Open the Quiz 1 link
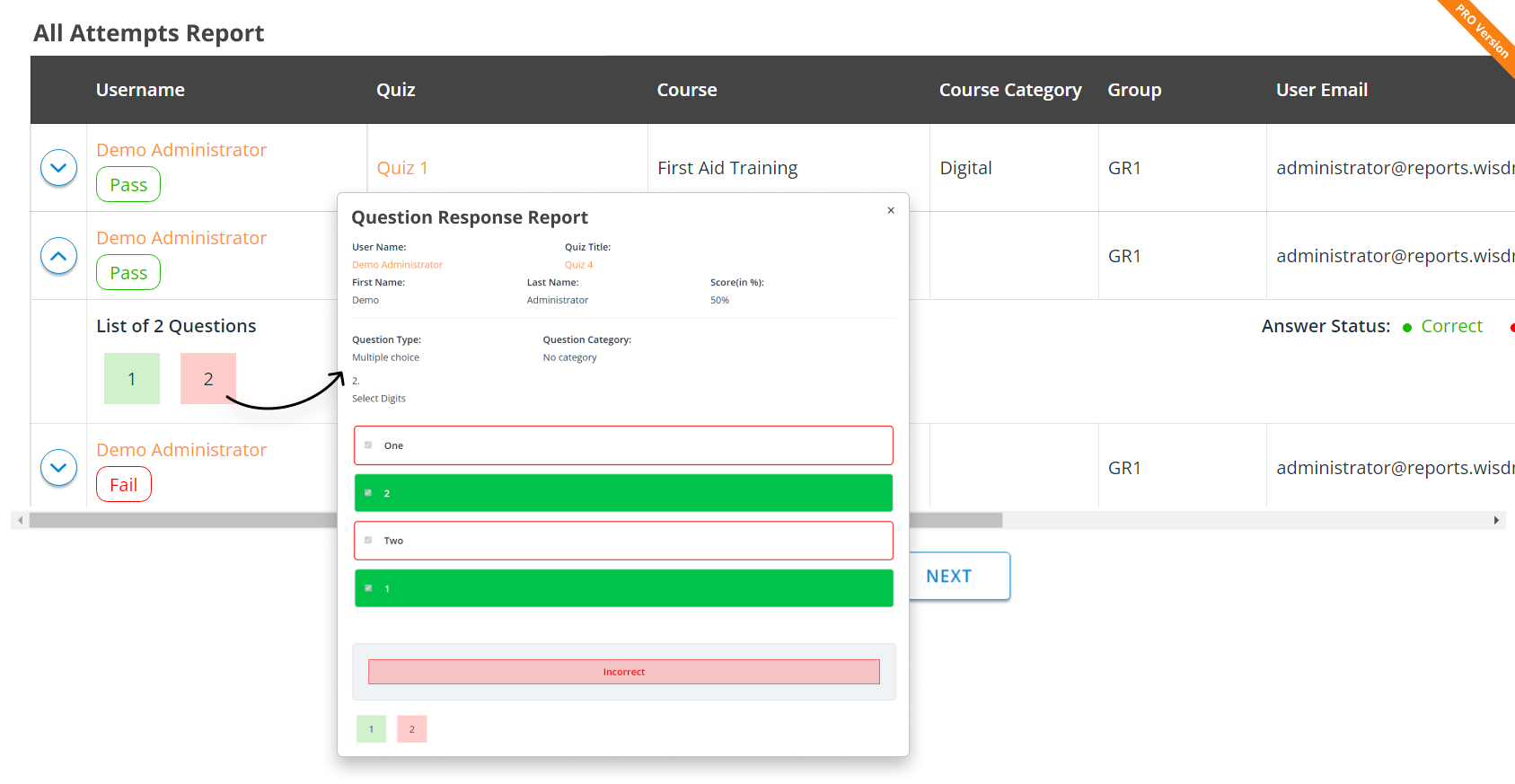Viewport: 1515px width, 784px height. point(402,168)
